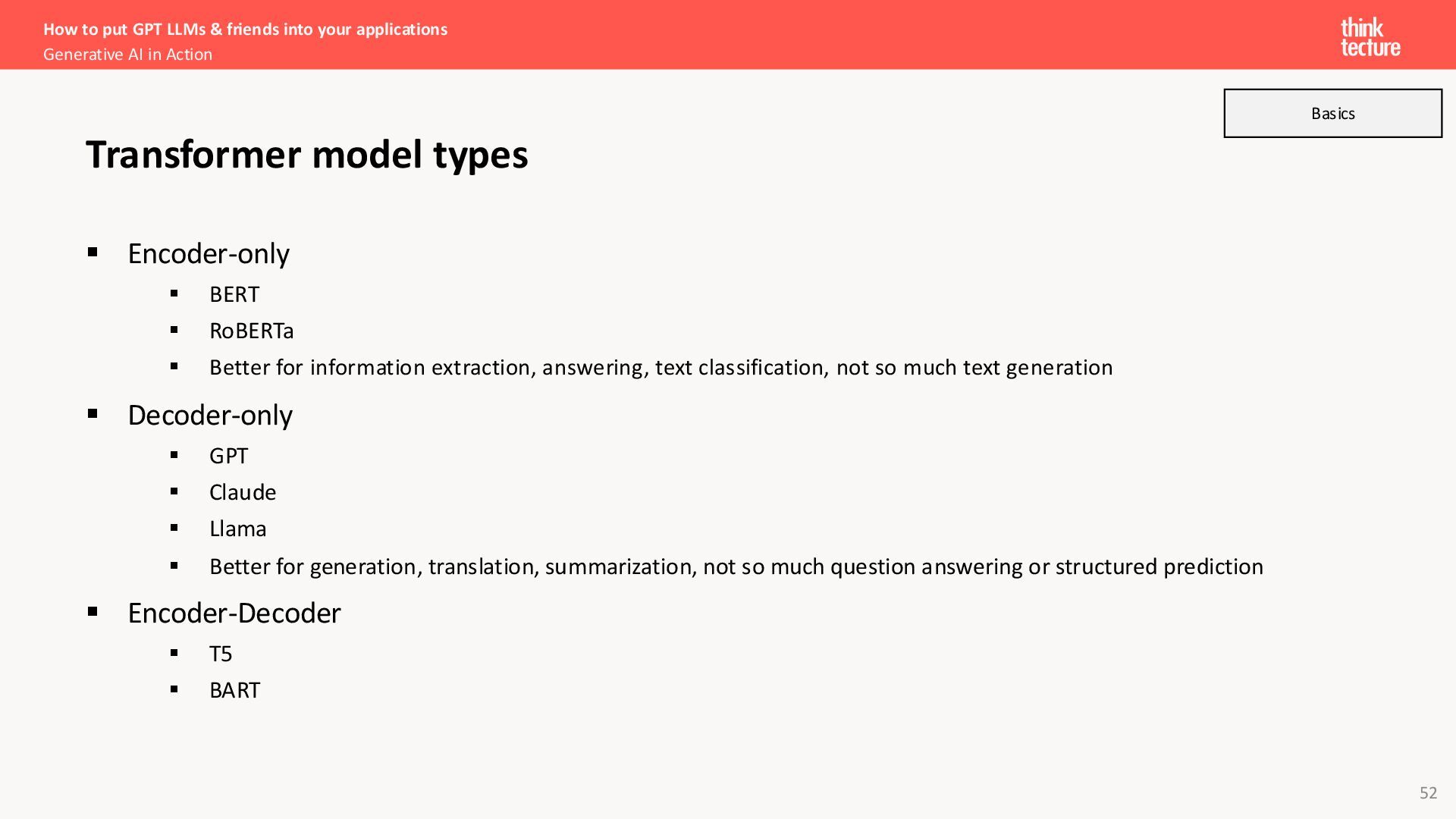This screenshot has height=819, width=1456.
Task: Click the bullet marker beside Encoder-only
Action: point(93,253)
